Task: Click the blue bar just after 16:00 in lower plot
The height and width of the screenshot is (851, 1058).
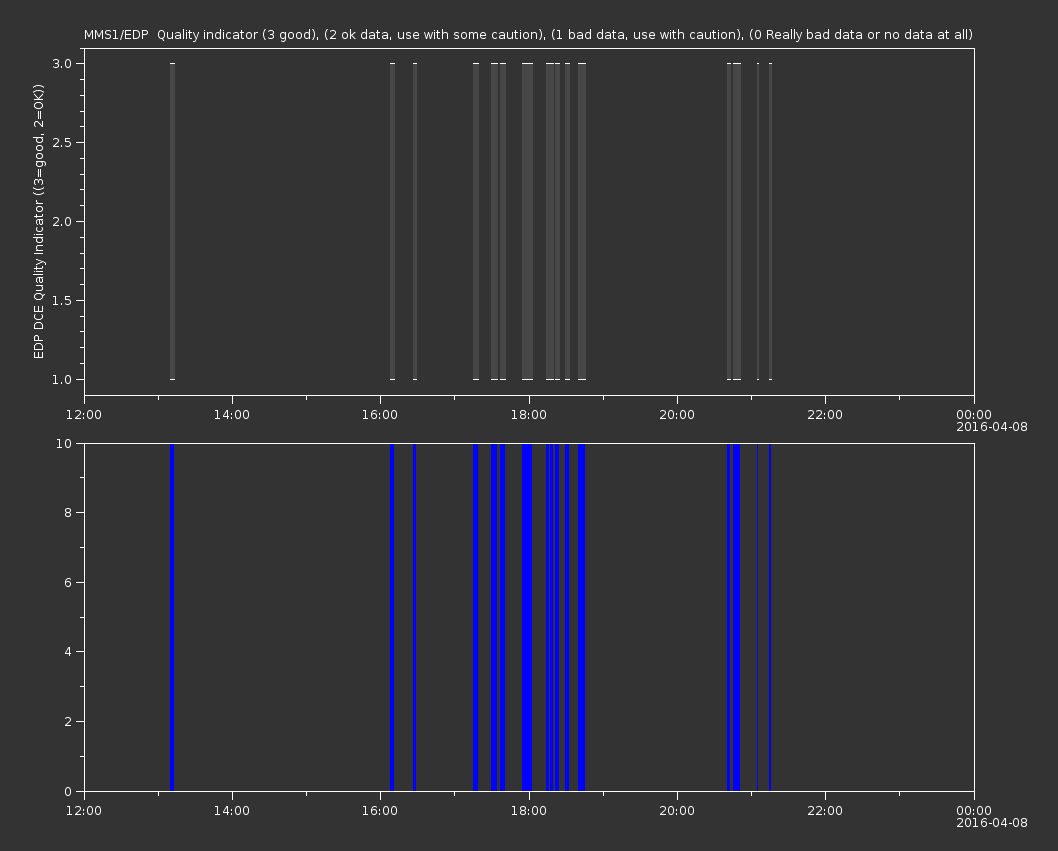Action: [x=392, y=617]
